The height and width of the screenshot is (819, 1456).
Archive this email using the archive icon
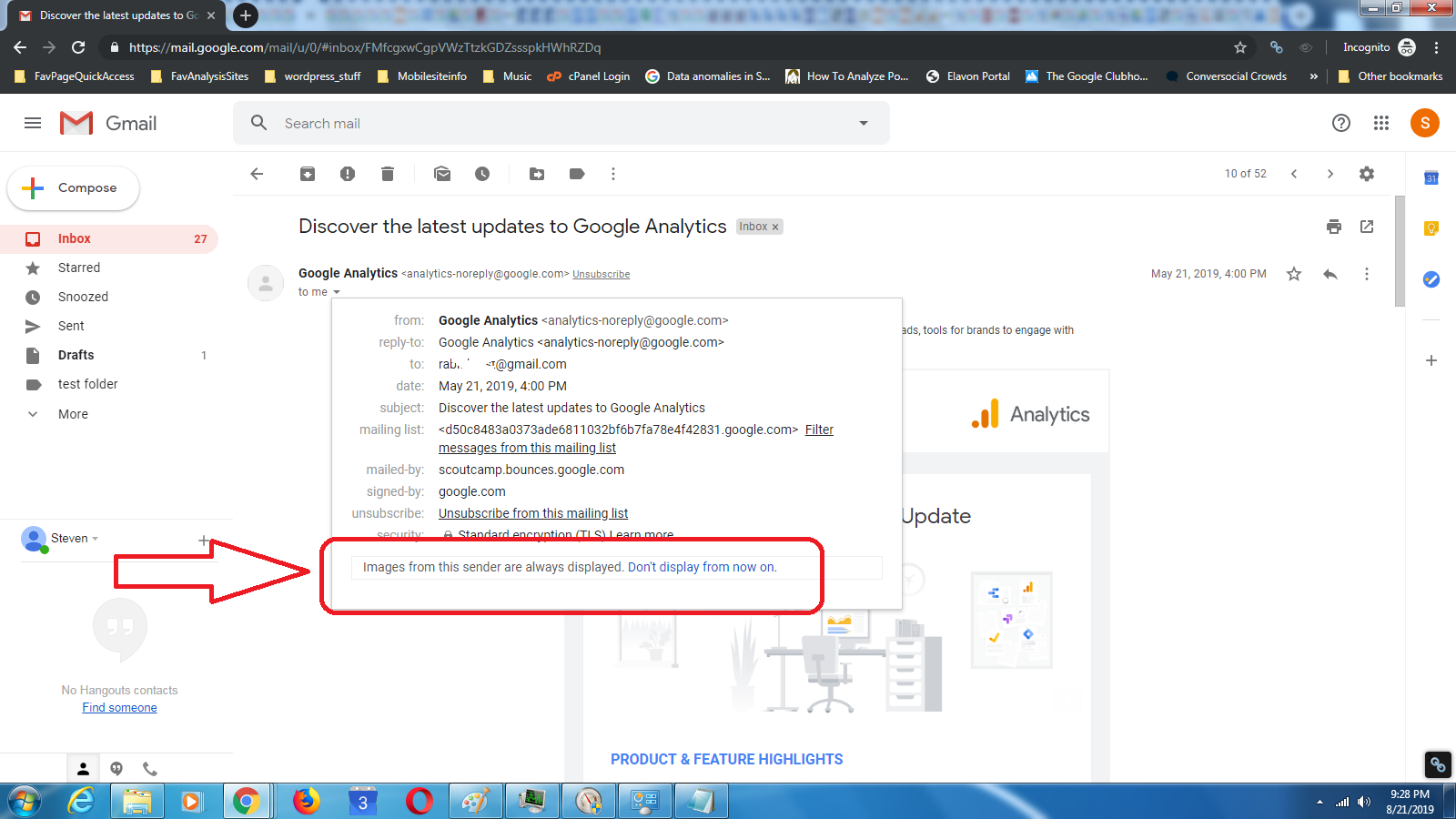pos(308,174)
